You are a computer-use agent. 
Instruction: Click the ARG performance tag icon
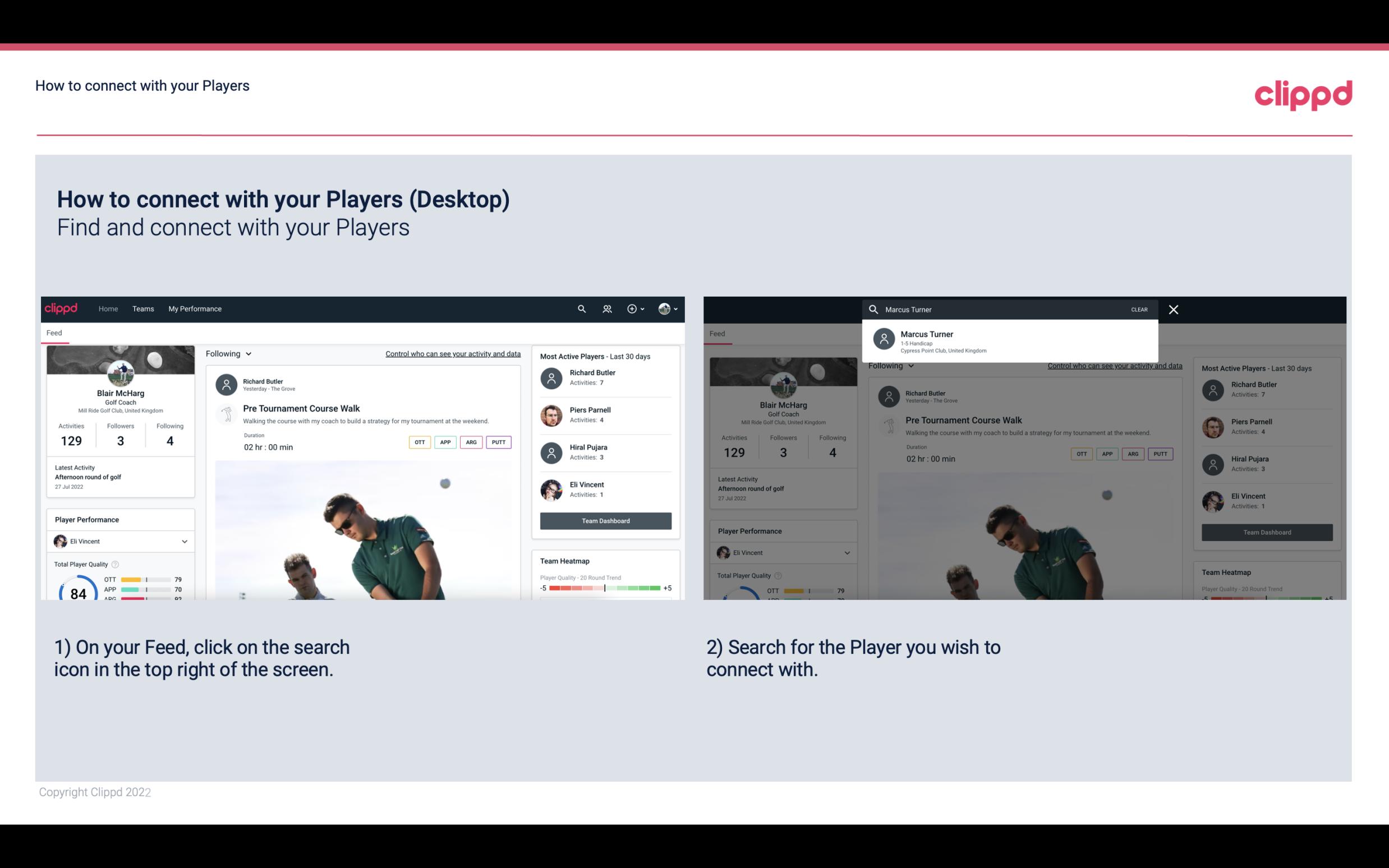click(470, 442)
